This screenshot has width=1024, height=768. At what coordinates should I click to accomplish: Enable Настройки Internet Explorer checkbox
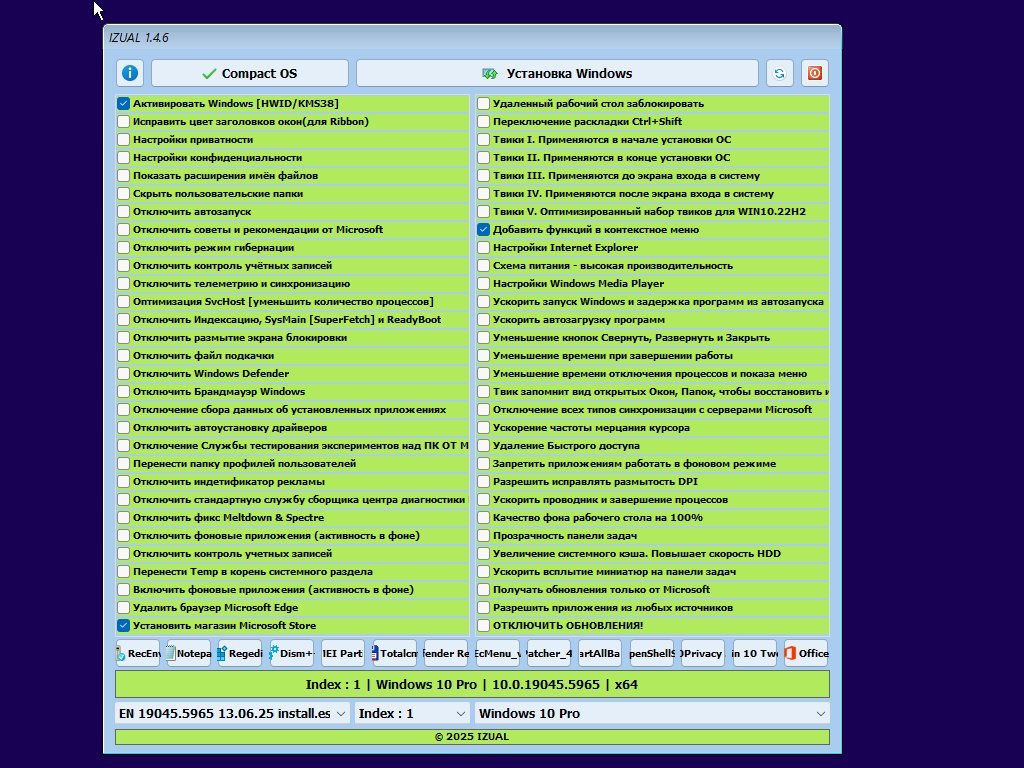click(x=483, y=248)
